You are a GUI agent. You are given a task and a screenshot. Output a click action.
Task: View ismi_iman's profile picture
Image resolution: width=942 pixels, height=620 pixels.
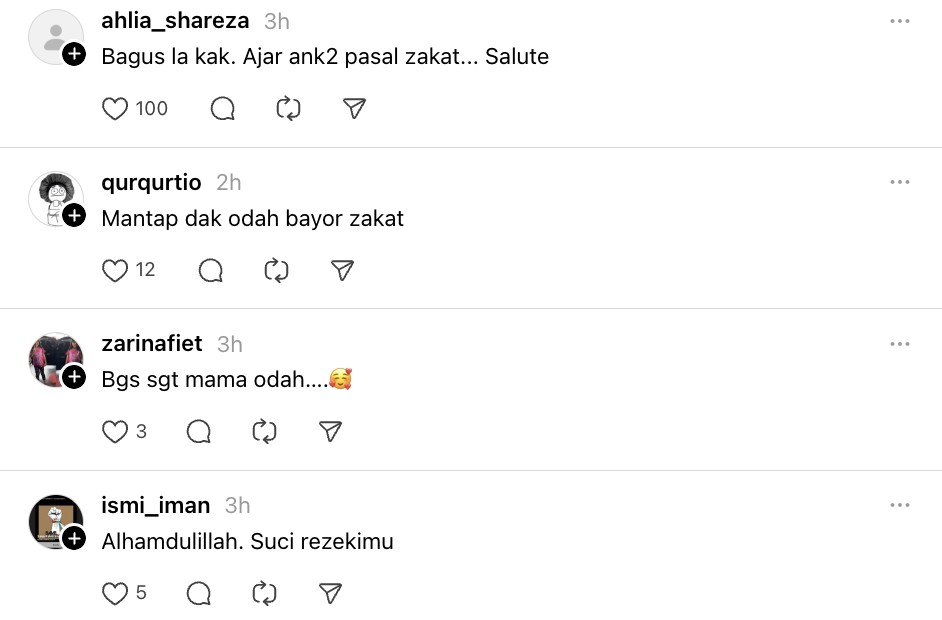pyautogui.click(x=53, y=520)
